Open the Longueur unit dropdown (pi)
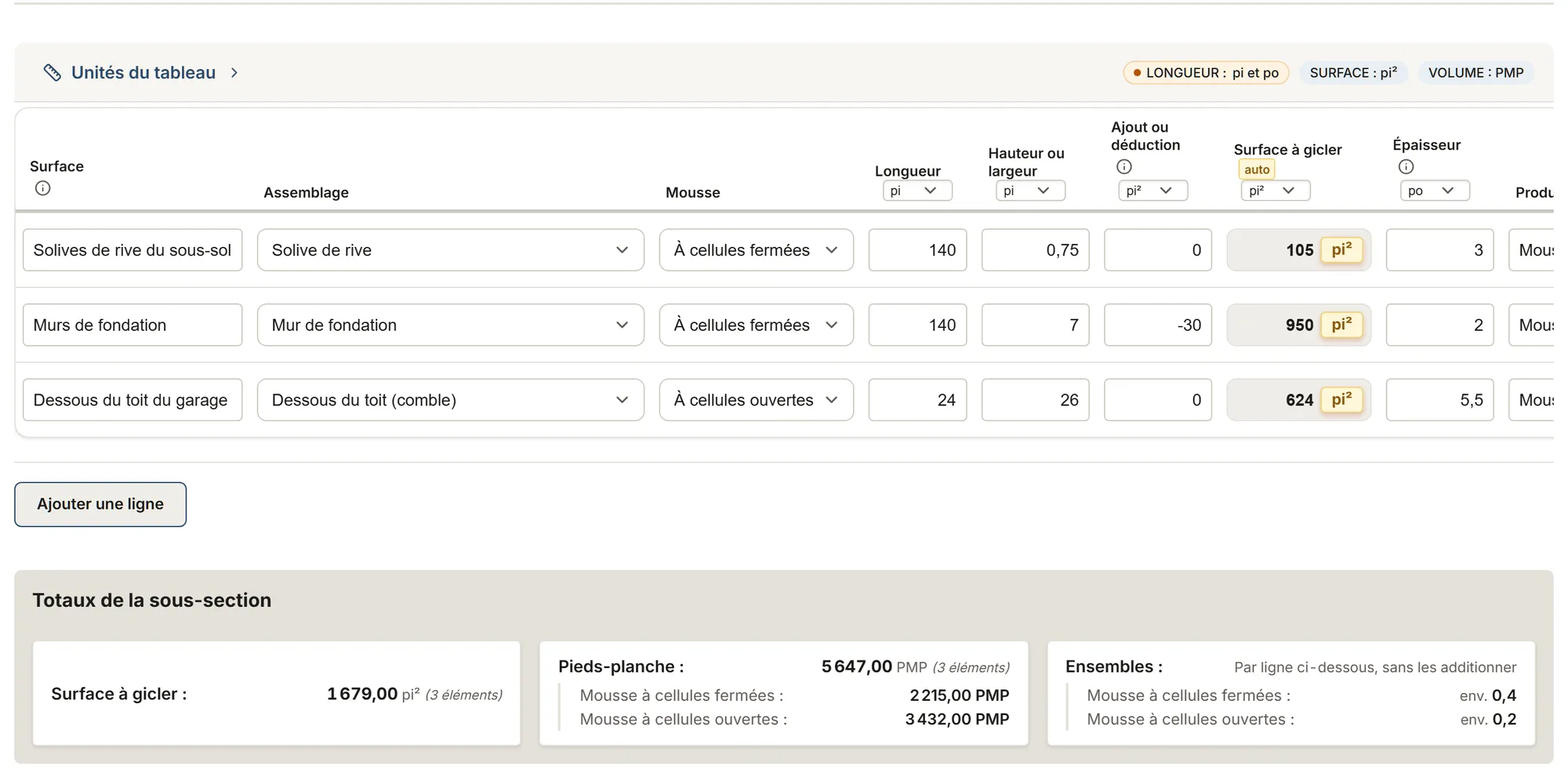The width and height of the screenshot is (1568, 777). [917, 191]
